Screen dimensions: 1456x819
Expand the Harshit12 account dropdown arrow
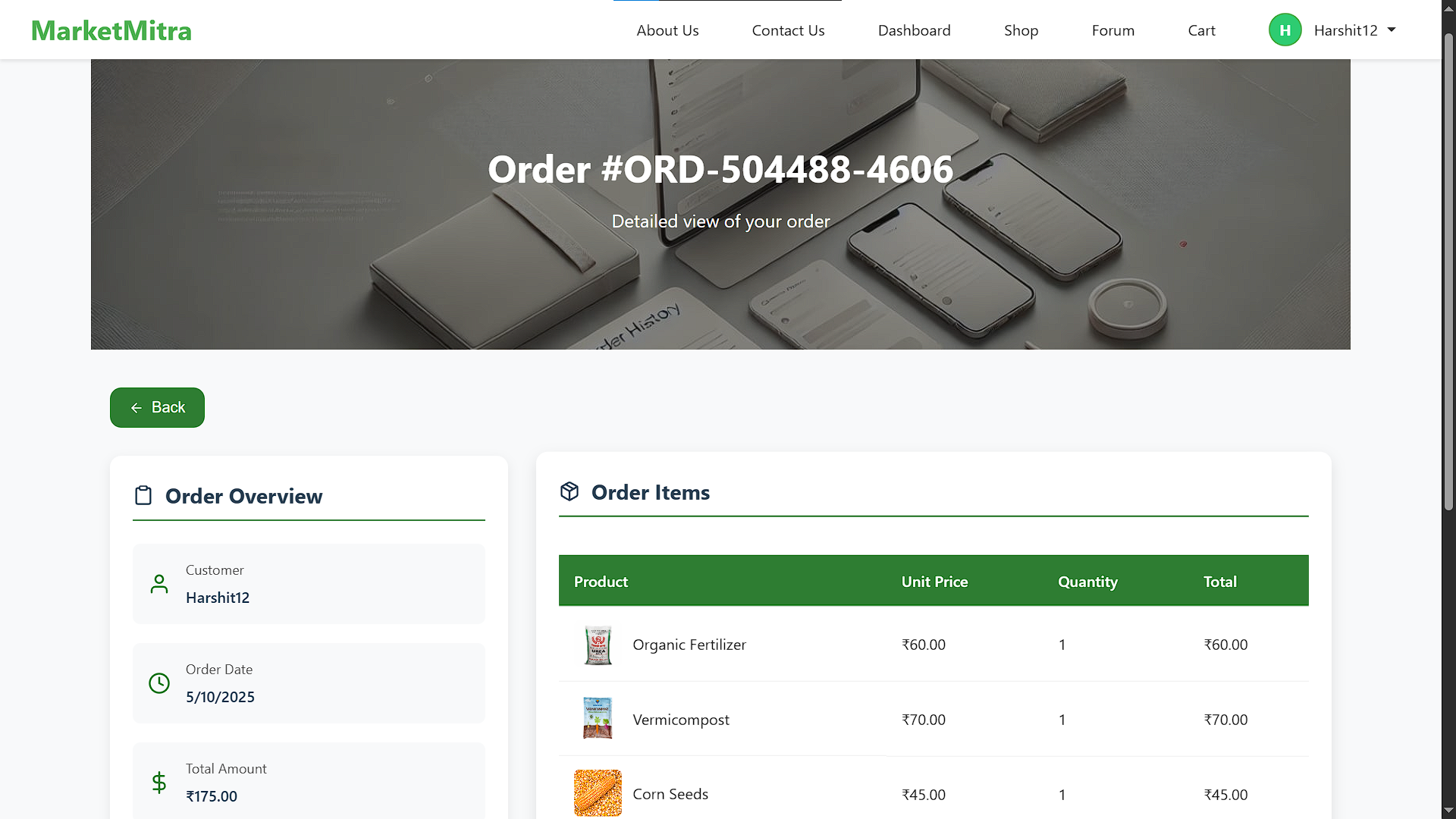coord(1392,30)
